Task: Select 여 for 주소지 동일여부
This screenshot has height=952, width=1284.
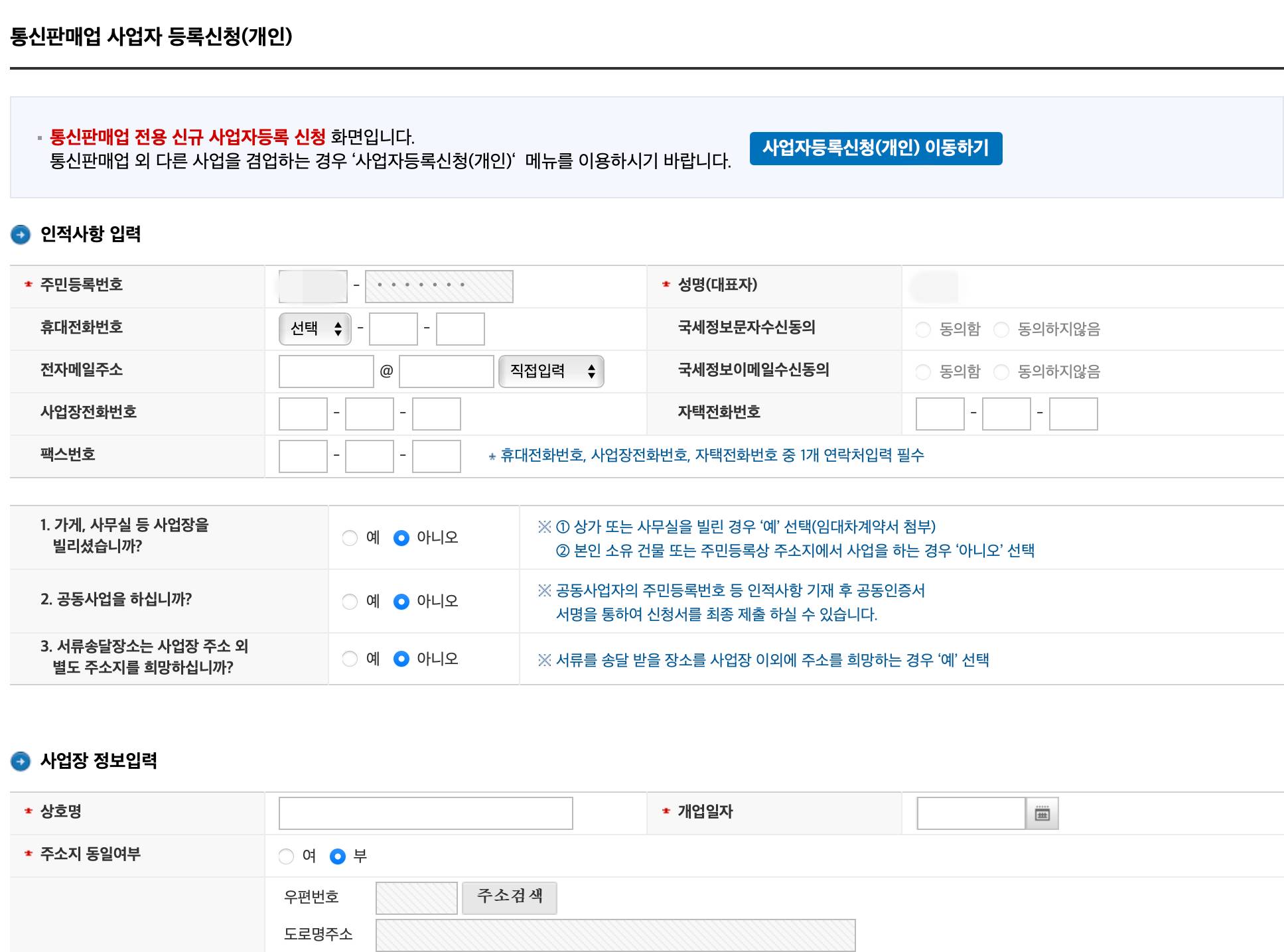Action: 286,856
